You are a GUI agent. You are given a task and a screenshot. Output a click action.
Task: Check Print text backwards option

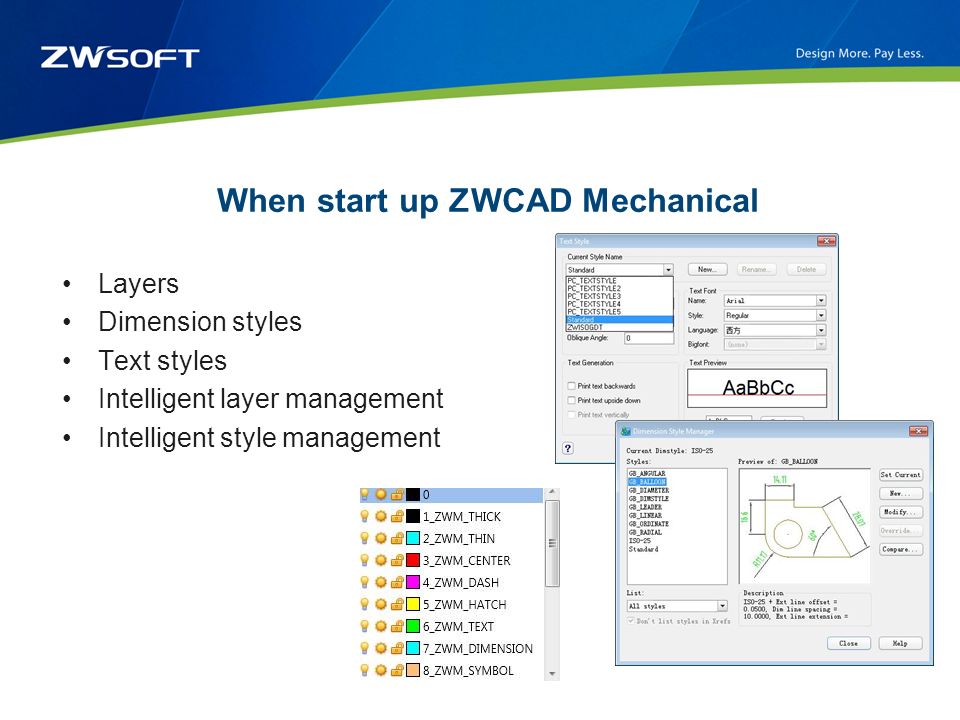(571, 386)
